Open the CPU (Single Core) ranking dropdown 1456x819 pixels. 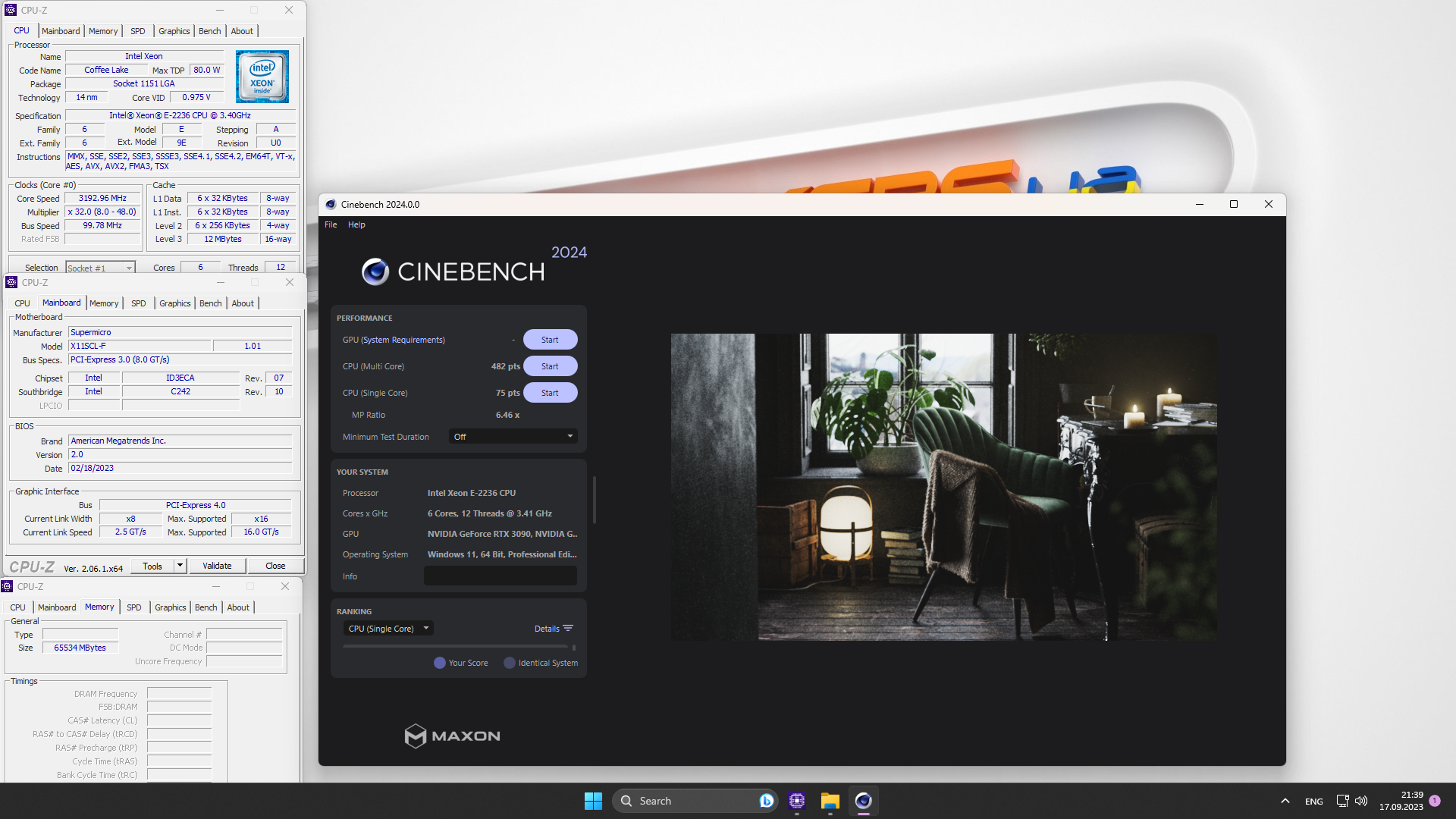388,629
